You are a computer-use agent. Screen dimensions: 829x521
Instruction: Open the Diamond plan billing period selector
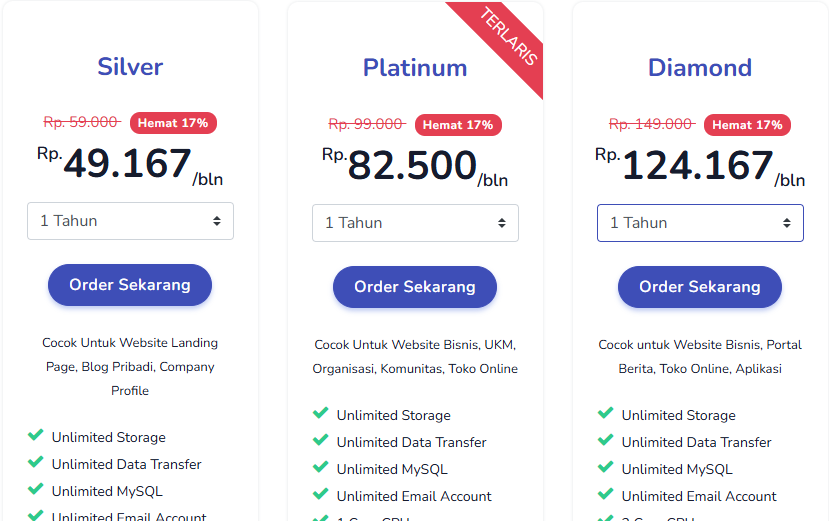point(700,223)
